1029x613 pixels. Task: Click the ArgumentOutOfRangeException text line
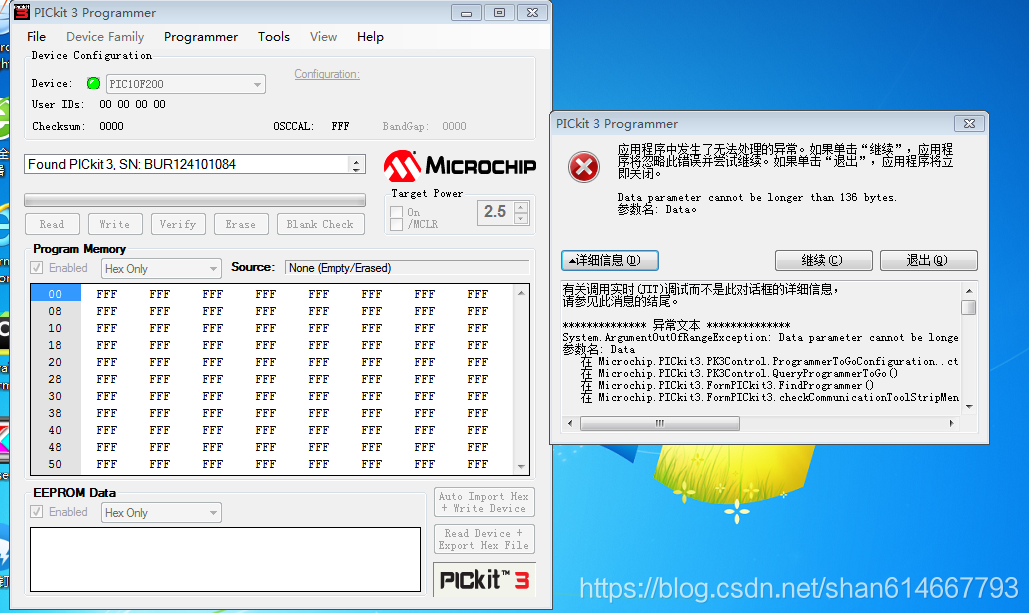(760, 337)
